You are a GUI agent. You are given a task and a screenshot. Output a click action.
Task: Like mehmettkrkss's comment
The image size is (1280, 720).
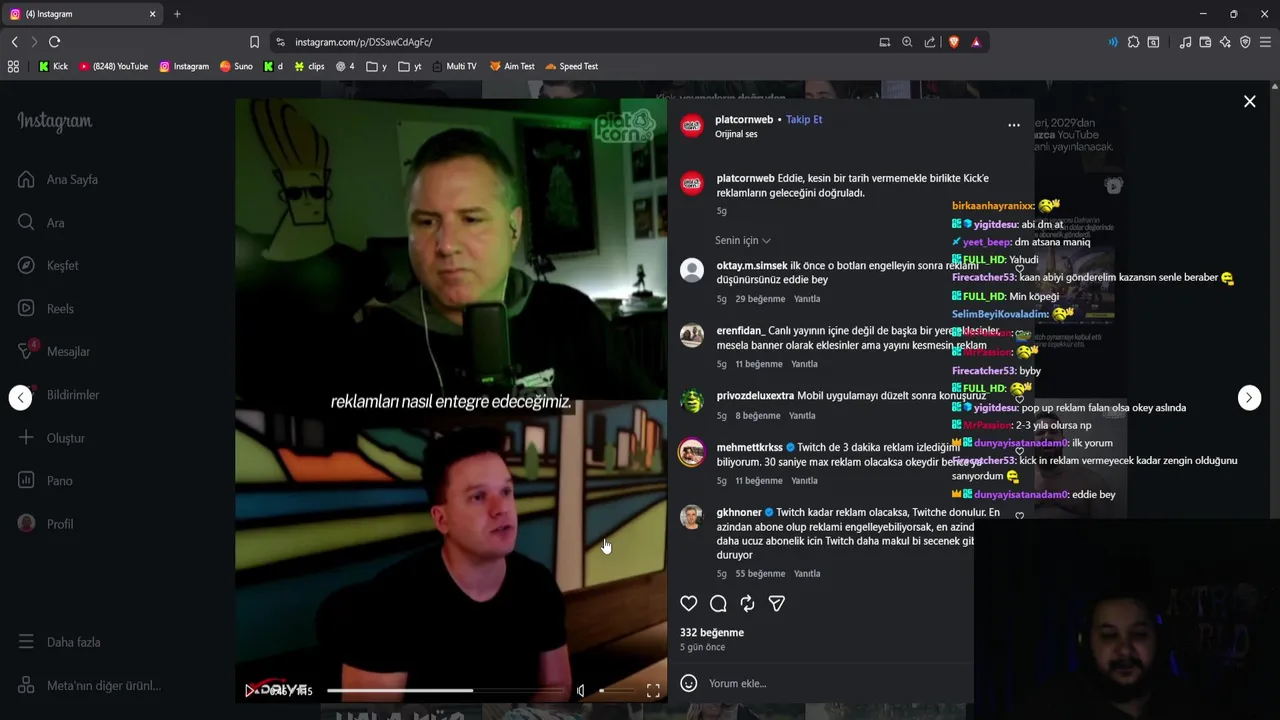click(x=1019, y=451)
